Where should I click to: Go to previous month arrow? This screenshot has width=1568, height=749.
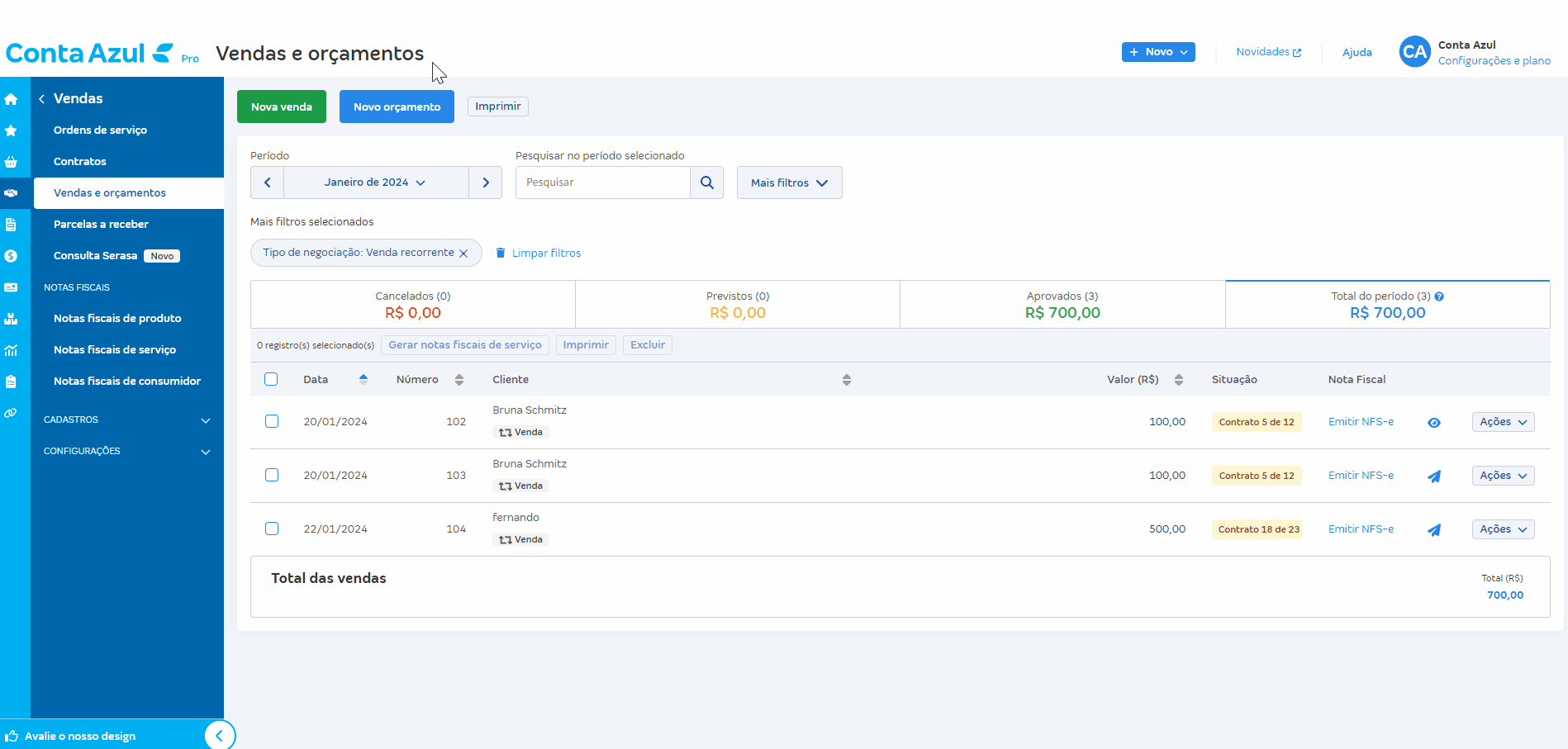click(x=268, y=183)
